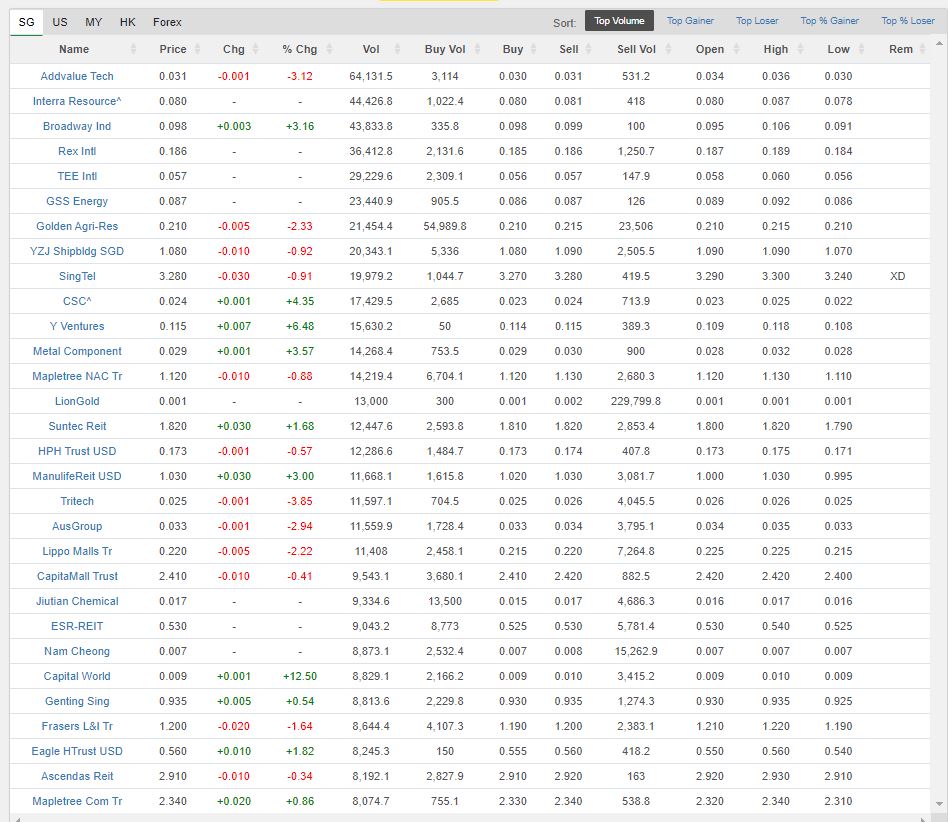948x822 pixels.
Task: Open the MY market tab
Action: (x=94, y=22)
